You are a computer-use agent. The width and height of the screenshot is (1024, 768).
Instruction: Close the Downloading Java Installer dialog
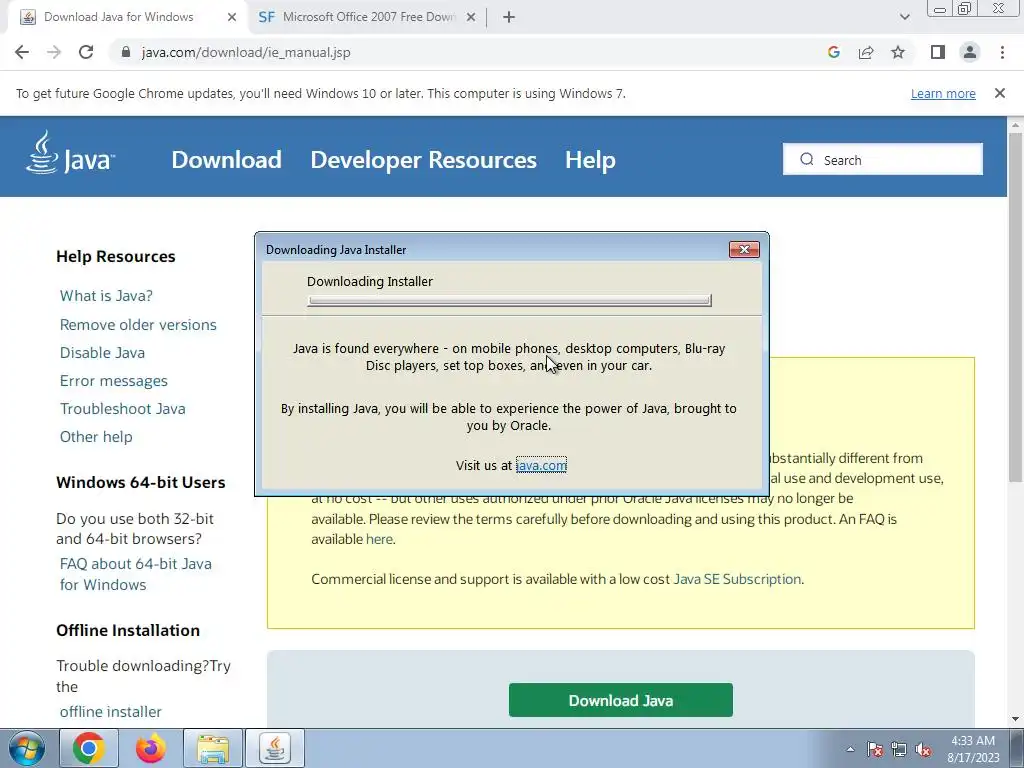tap(744, 249)
